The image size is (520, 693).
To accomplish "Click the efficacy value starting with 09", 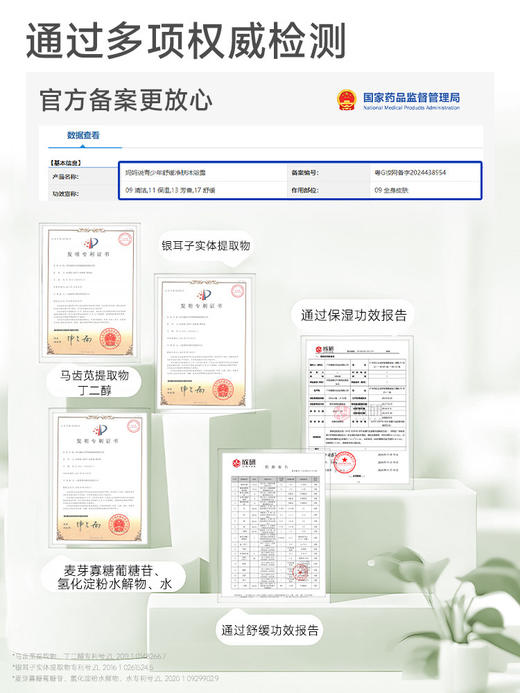I will (x=170, y=190).
